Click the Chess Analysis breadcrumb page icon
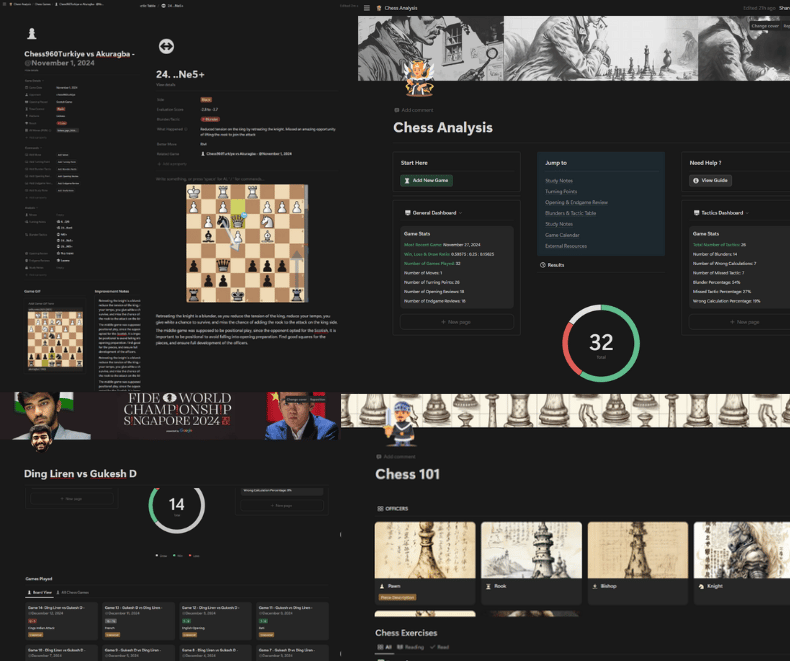 tap(379, 8)
